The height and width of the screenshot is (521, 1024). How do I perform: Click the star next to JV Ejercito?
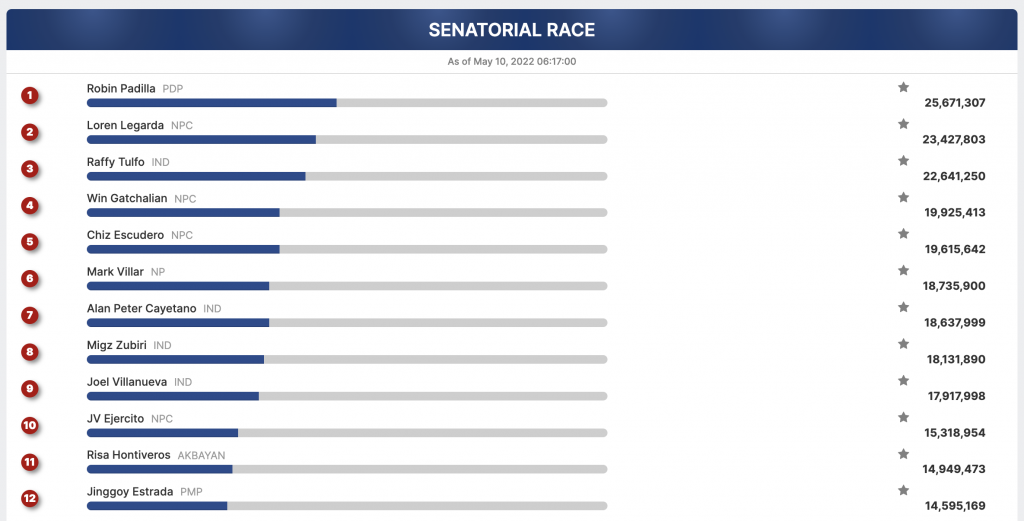903,417
